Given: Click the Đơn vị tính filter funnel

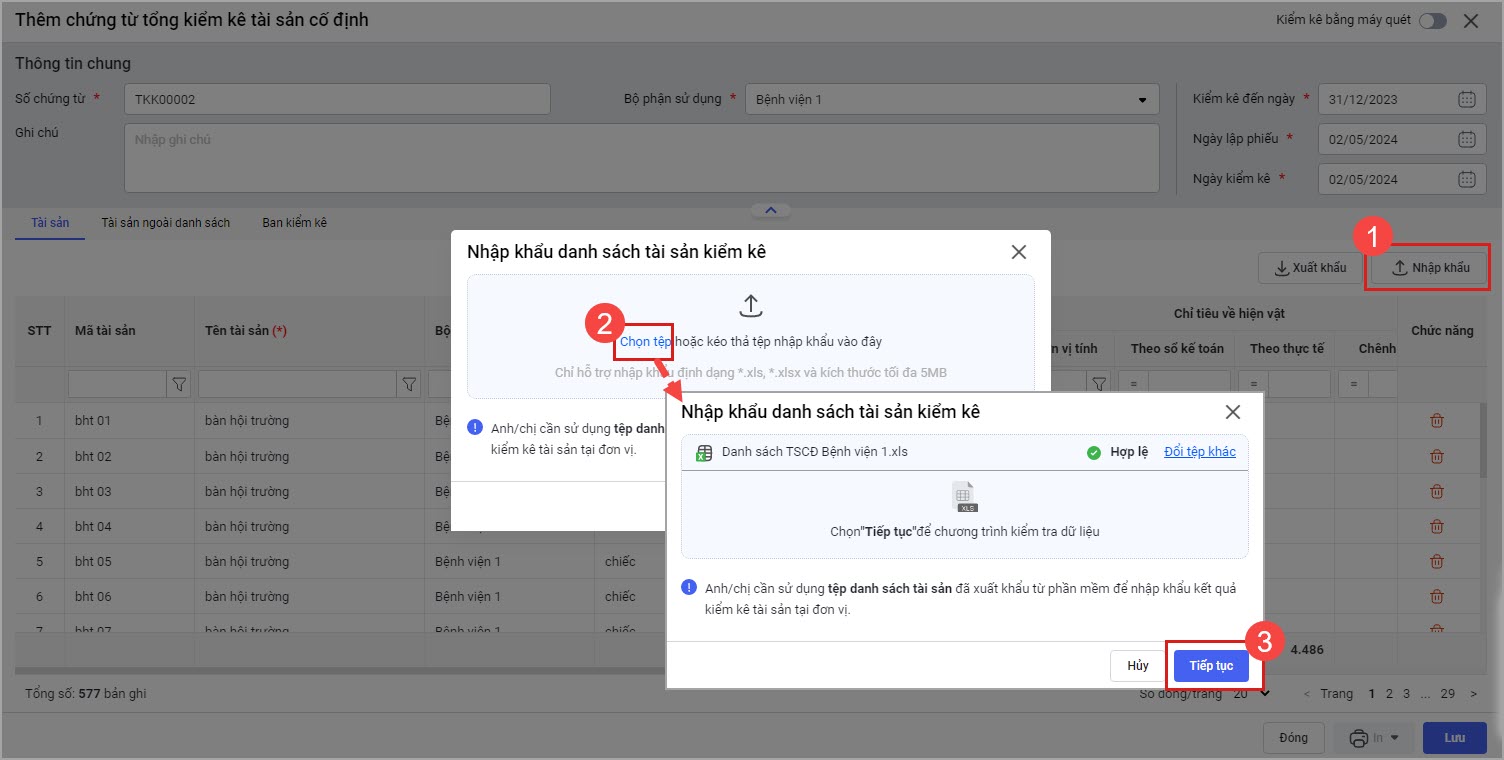Looking at the screenshot, I should [1099, 383].
